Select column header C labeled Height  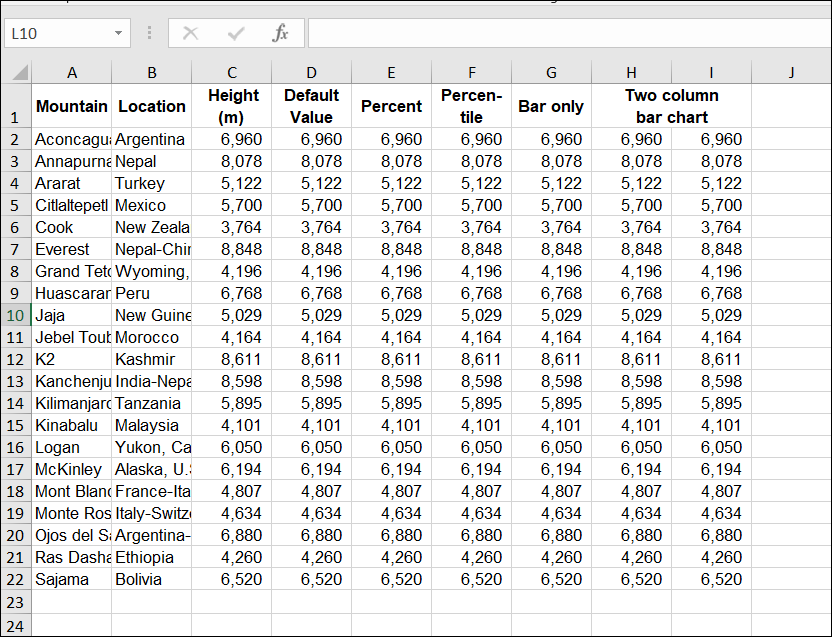coord(232,72)
